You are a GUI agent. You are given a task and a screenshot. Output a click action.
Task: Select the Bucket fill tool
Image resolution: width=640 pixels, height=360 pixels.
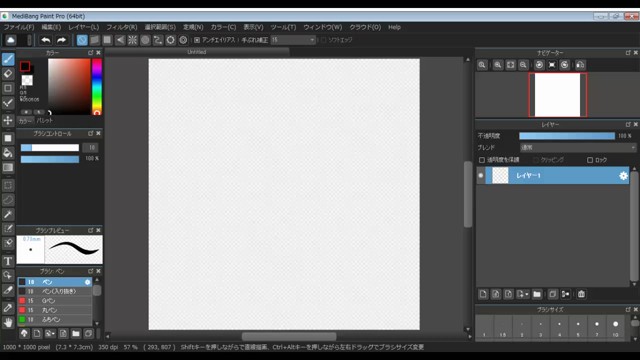8,153
